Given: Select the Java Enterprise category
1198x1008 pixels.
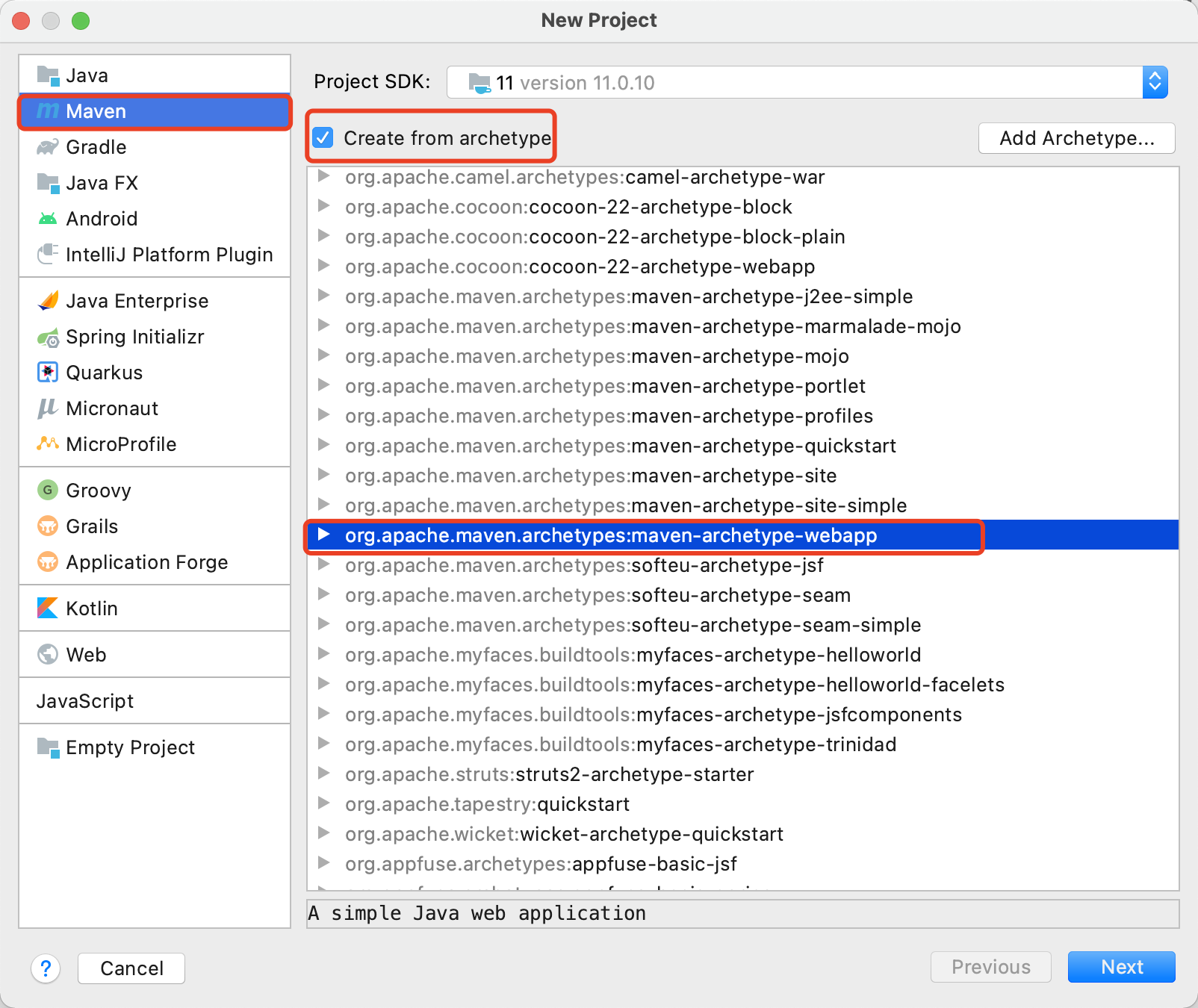Looking at the screenshot, I should pos(137,301).
